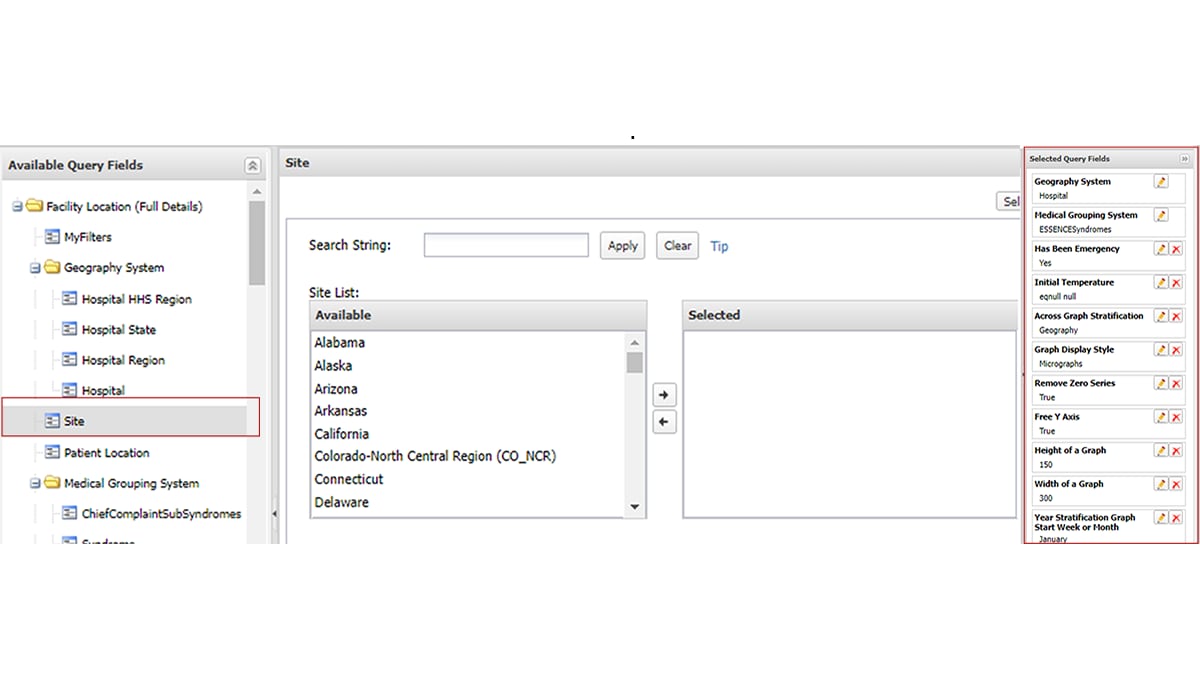Edit the Geography System query field
The width and height of the screenshot is (1200, 675).
point(1161,182)
